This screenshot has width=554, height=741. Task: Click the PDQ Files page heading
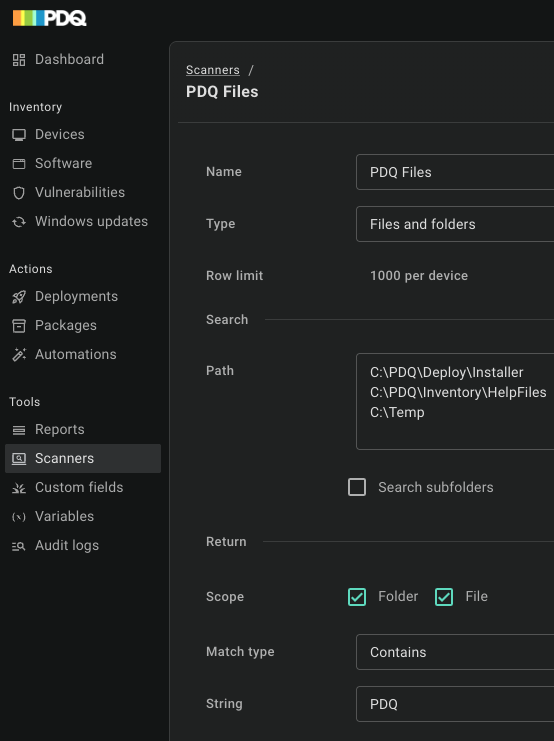pos(222,92)
